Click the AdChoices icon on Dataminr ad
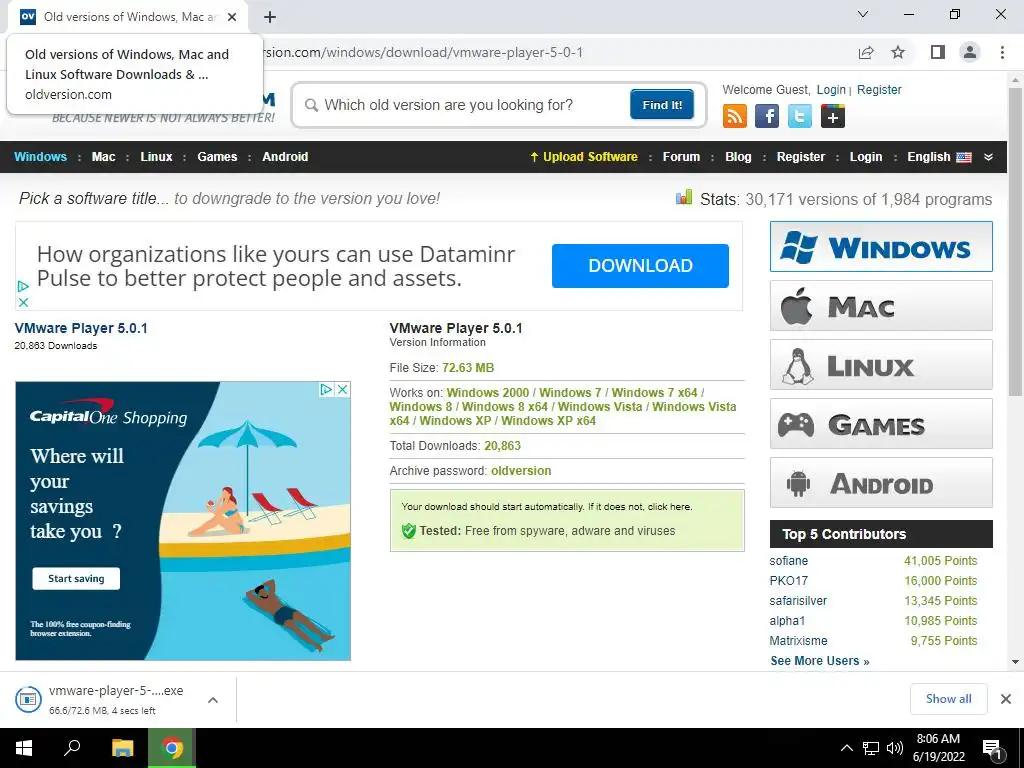Image resolution: width=1024 pixels, height=768 pixels. pyautogui.click(x=23, y=286)
